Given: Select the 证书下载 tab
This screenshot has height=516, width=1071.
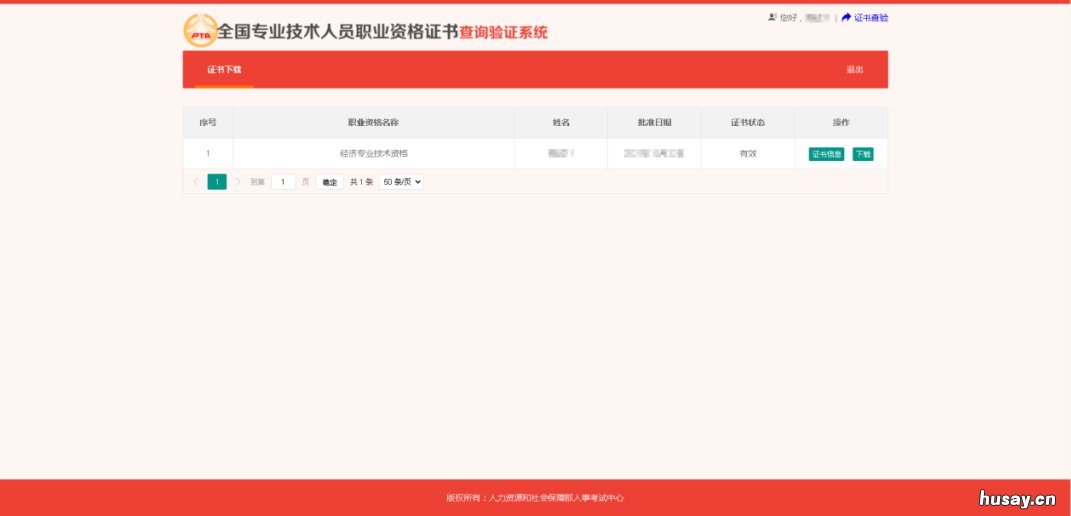Looking at the screenshot, I should click(225, 70).
